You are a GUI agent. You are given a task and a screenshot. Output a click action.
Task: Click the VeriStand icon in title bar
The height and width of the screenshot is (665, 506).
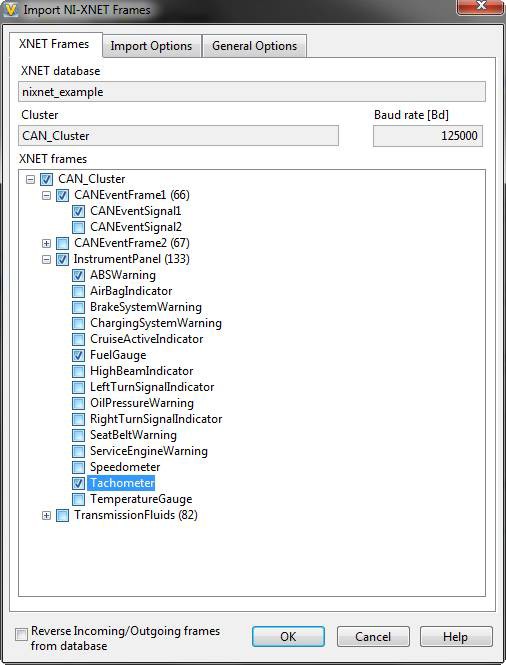tap(10, 9)
